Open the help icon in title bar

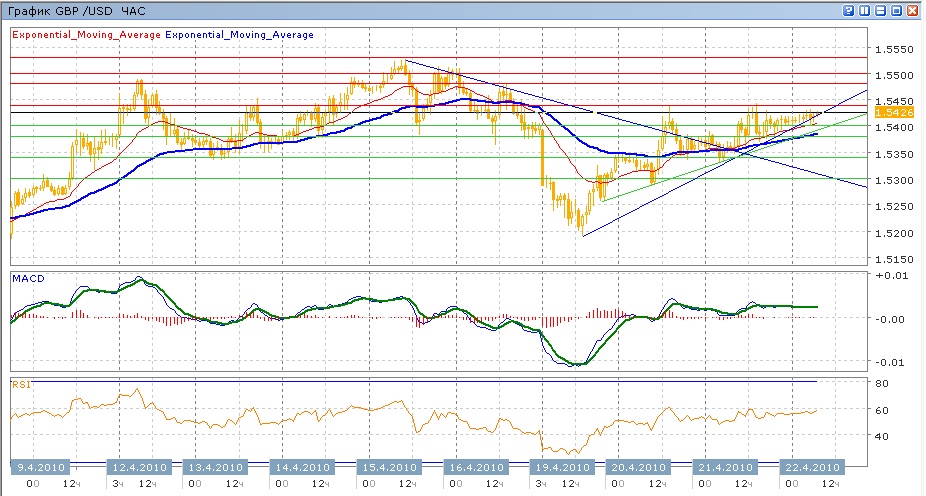tap(849, 10)
